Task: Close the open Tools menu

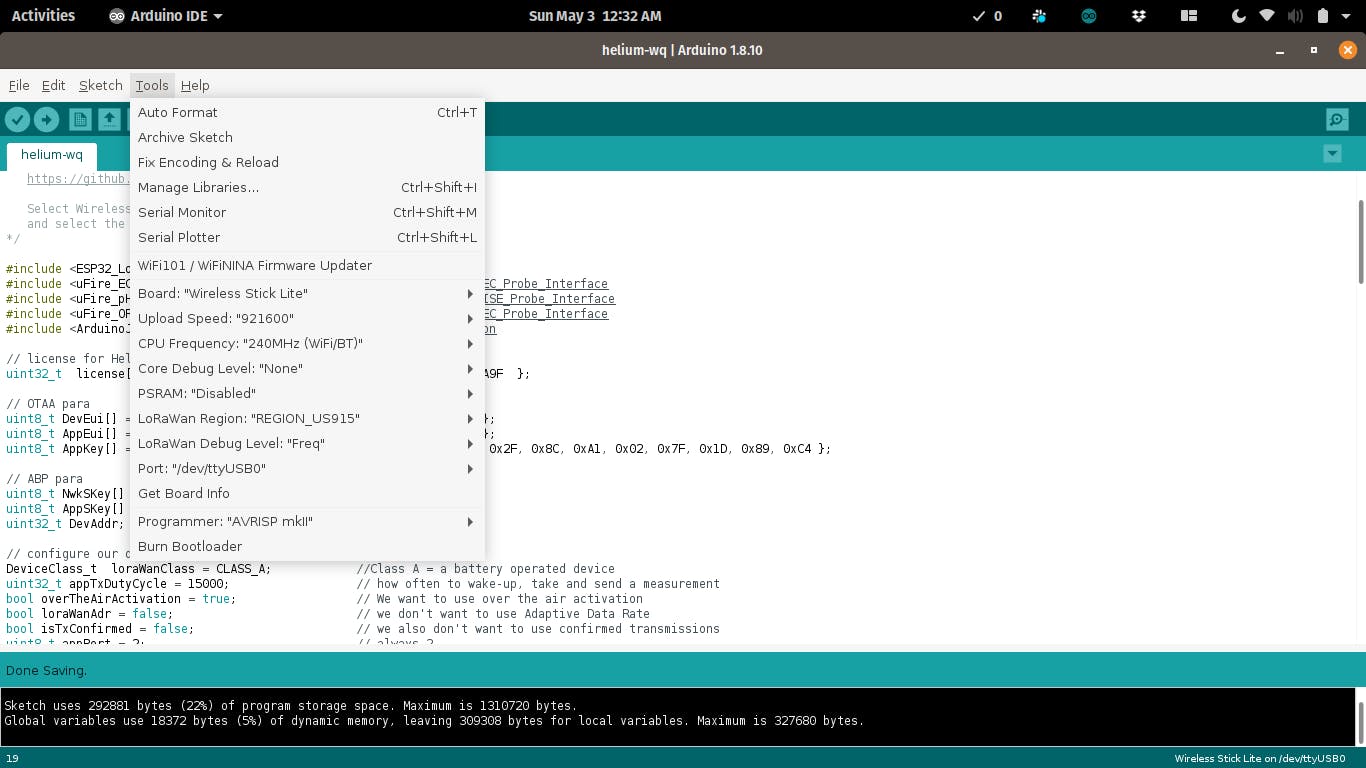Action: point(152,85)
